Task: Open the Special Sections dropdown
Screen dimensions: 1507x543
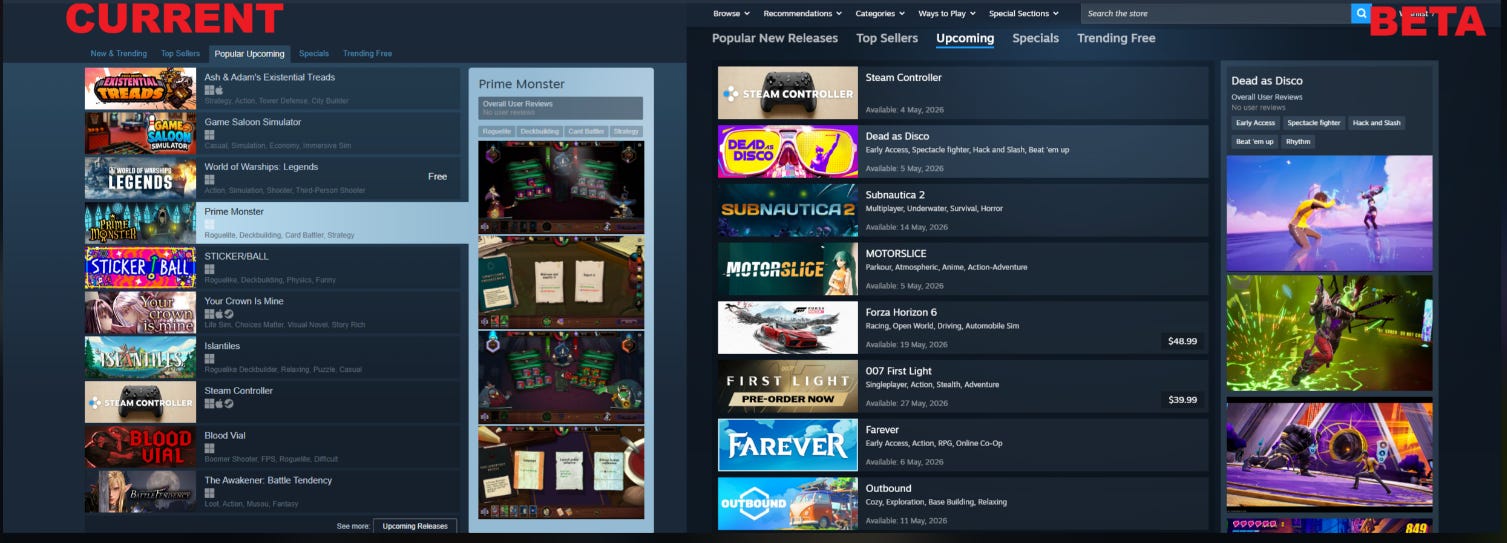Action: click(1024, 14)
